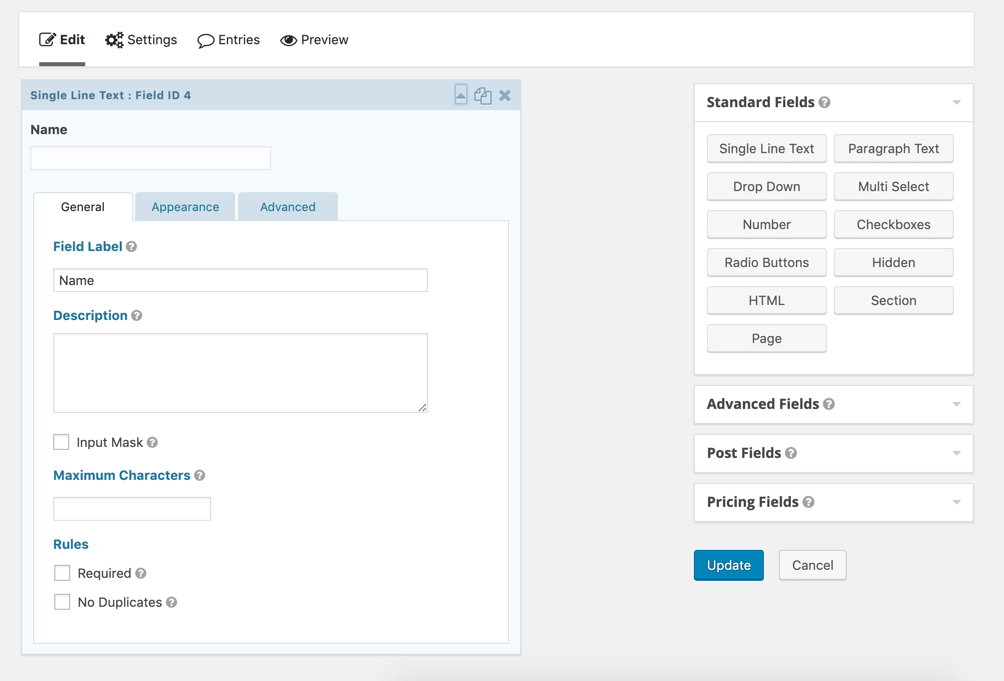Duplicate the Single Line Text field

(483, 95)
